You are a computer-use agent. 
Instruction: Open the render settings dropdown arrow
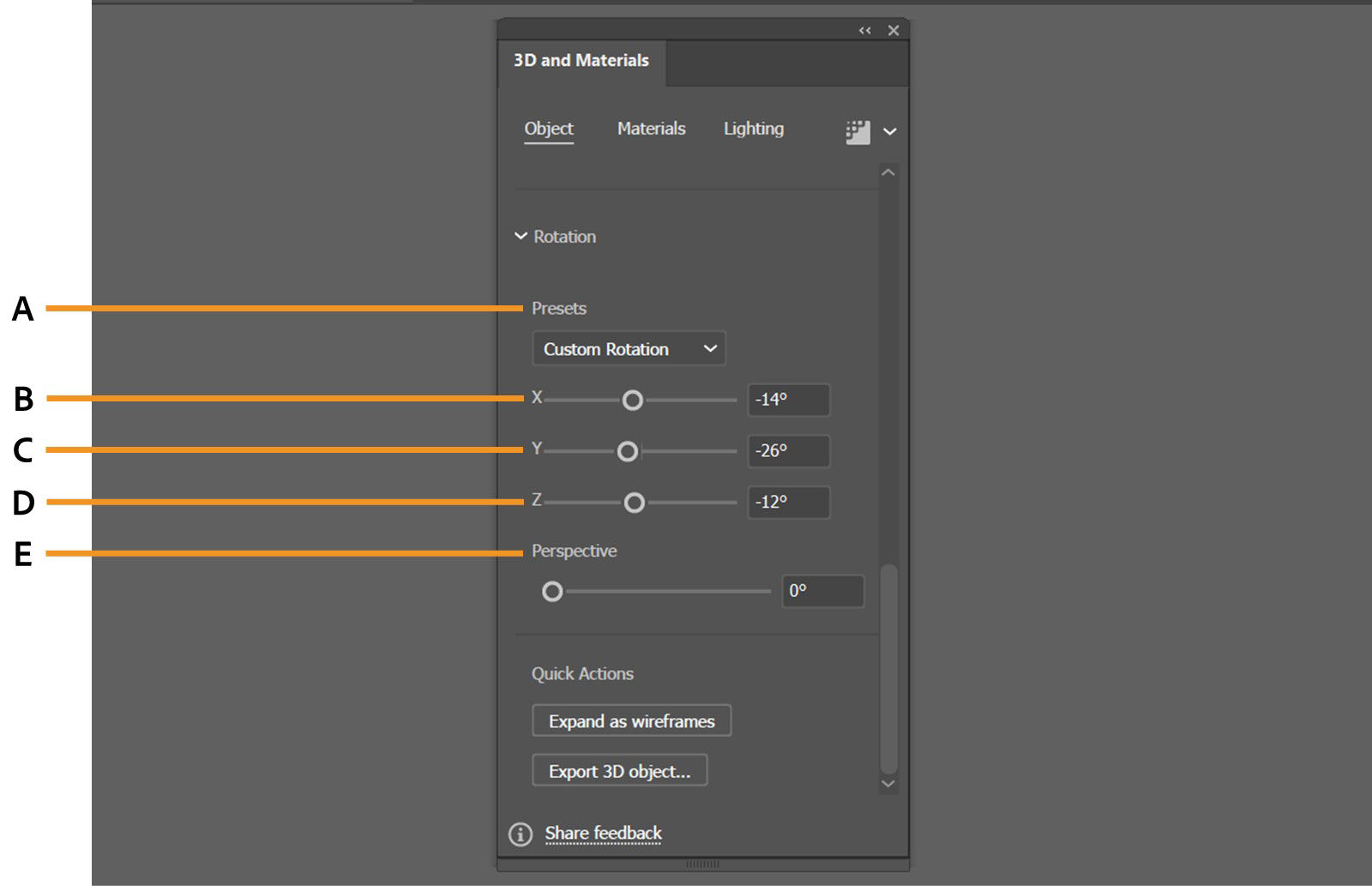tap(890, 132)
